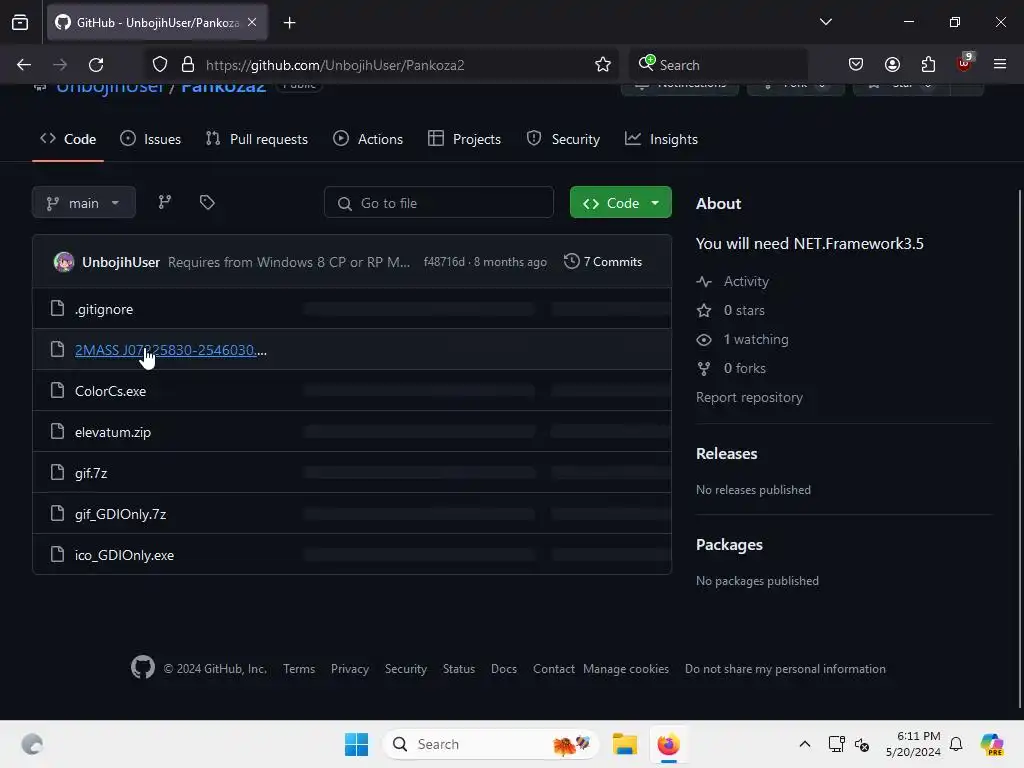The height and width of the screenshot is (768, 1024).
Task: View tags with the tag icon
Action: pyautogui.click(x=207, y=202)
